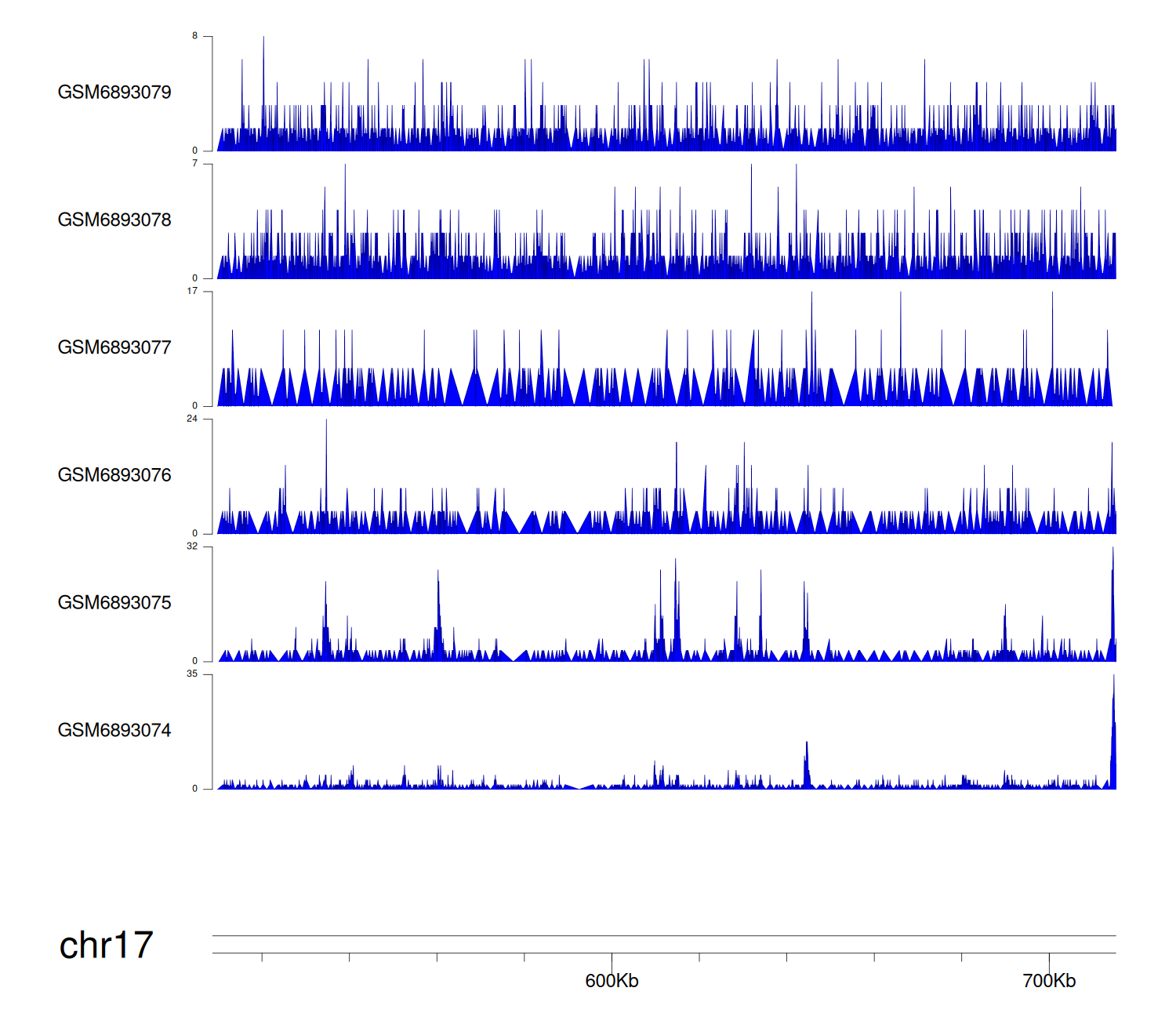Click the 700Kb axis label
Screen dimensions: 1176x1035
pyautogui.click(x=1049, y=981)
